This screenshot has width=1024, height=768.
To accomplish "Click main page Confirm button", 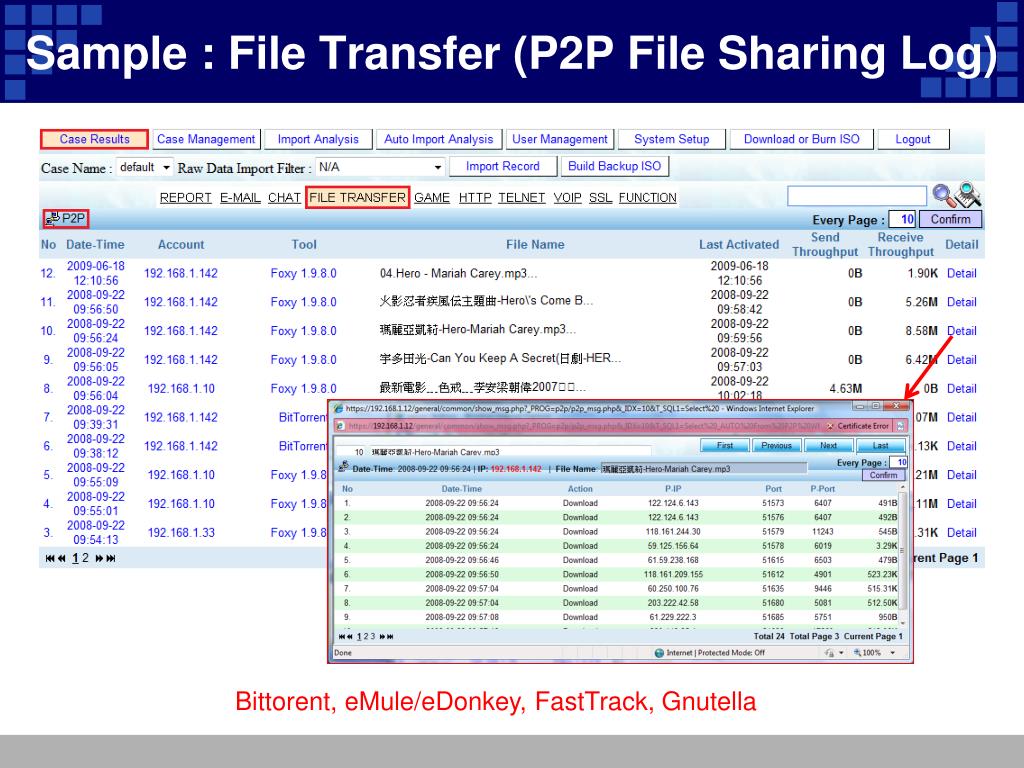I will point(950,219).
